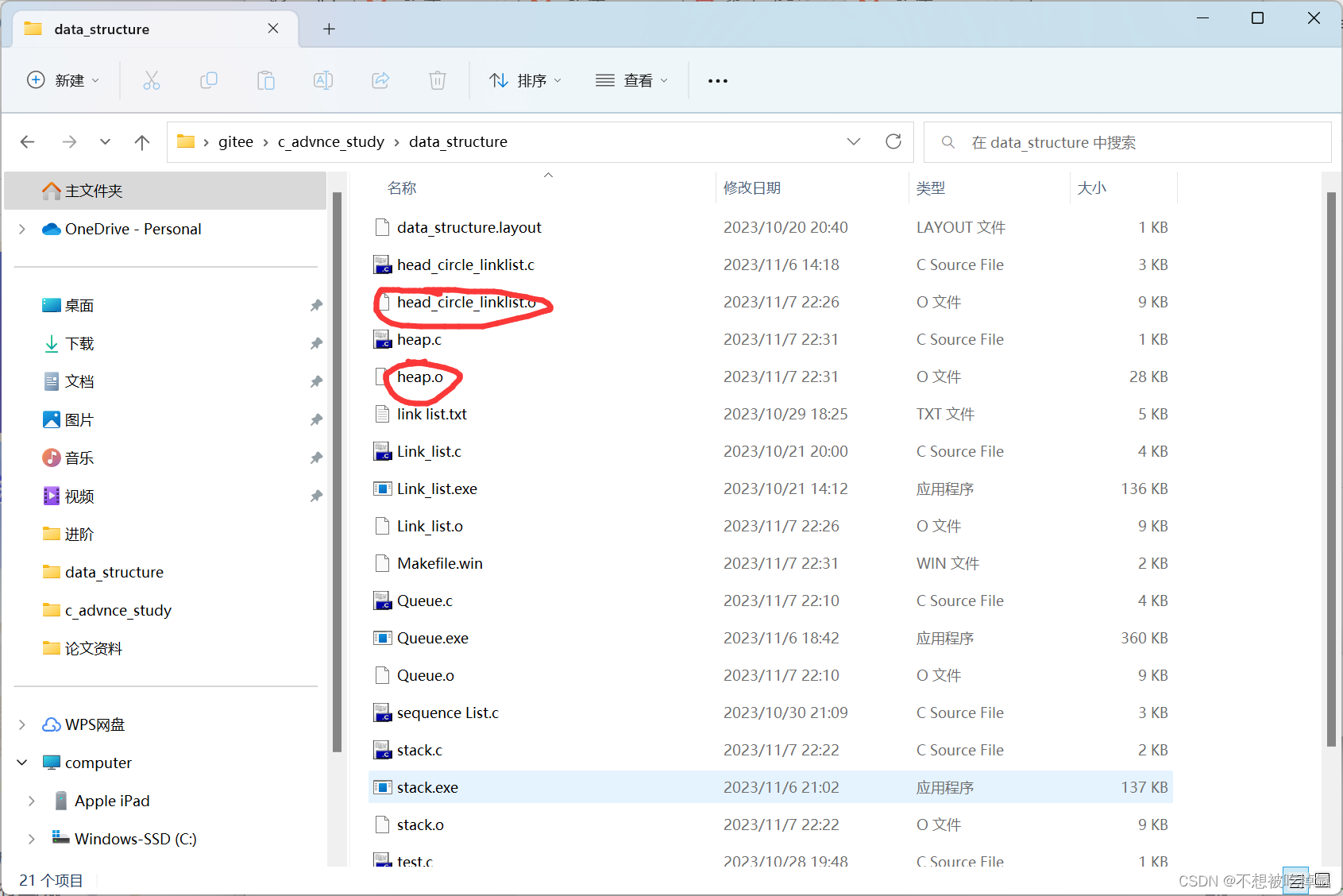
Task: Paste from clipboard using the paste icon
Action: pyautogui.click(x=265, y=80)
